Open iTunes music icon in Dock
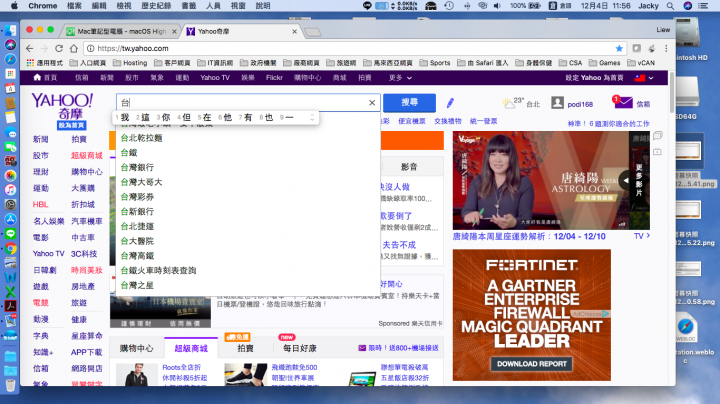Viewport: 720px width, 404px height. (10, 190)
